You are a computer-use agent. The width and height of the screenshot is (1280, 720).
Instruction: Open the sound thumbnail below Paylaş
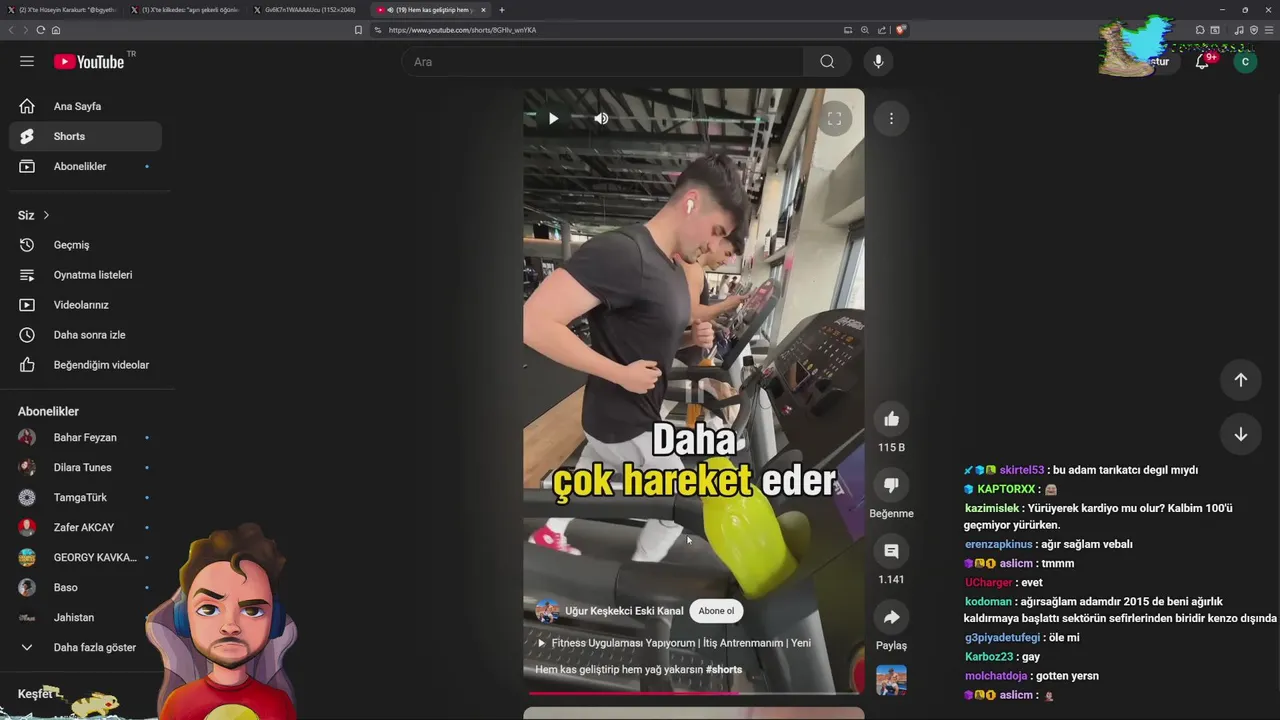click(891, 680)
